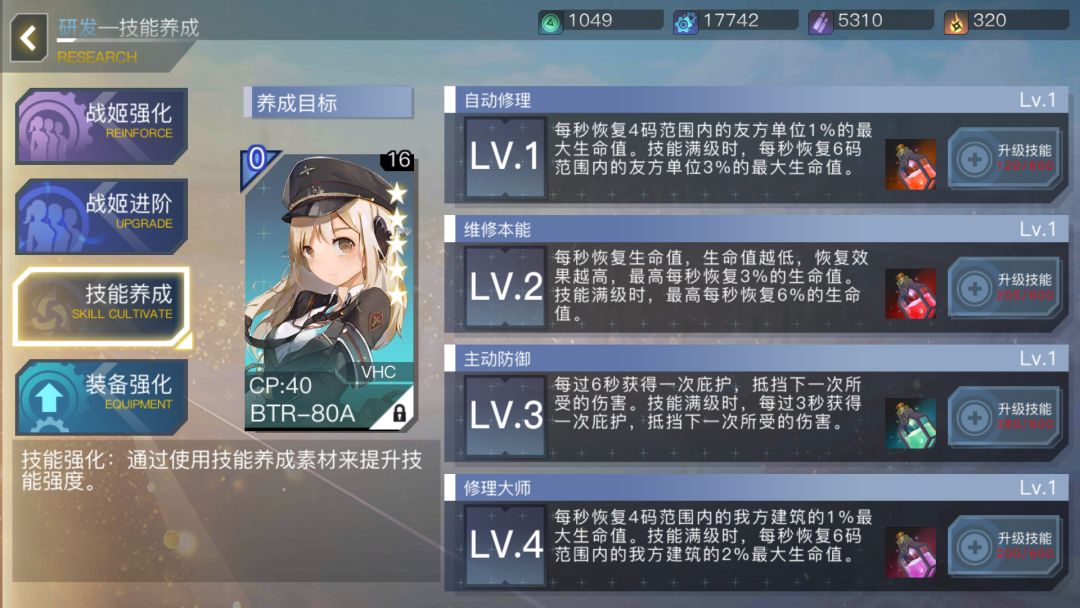Image resolution: width=1080 pixels, height=608 pixels.
Task: Select the BTR-80A character card
Action: coord(329,289)
